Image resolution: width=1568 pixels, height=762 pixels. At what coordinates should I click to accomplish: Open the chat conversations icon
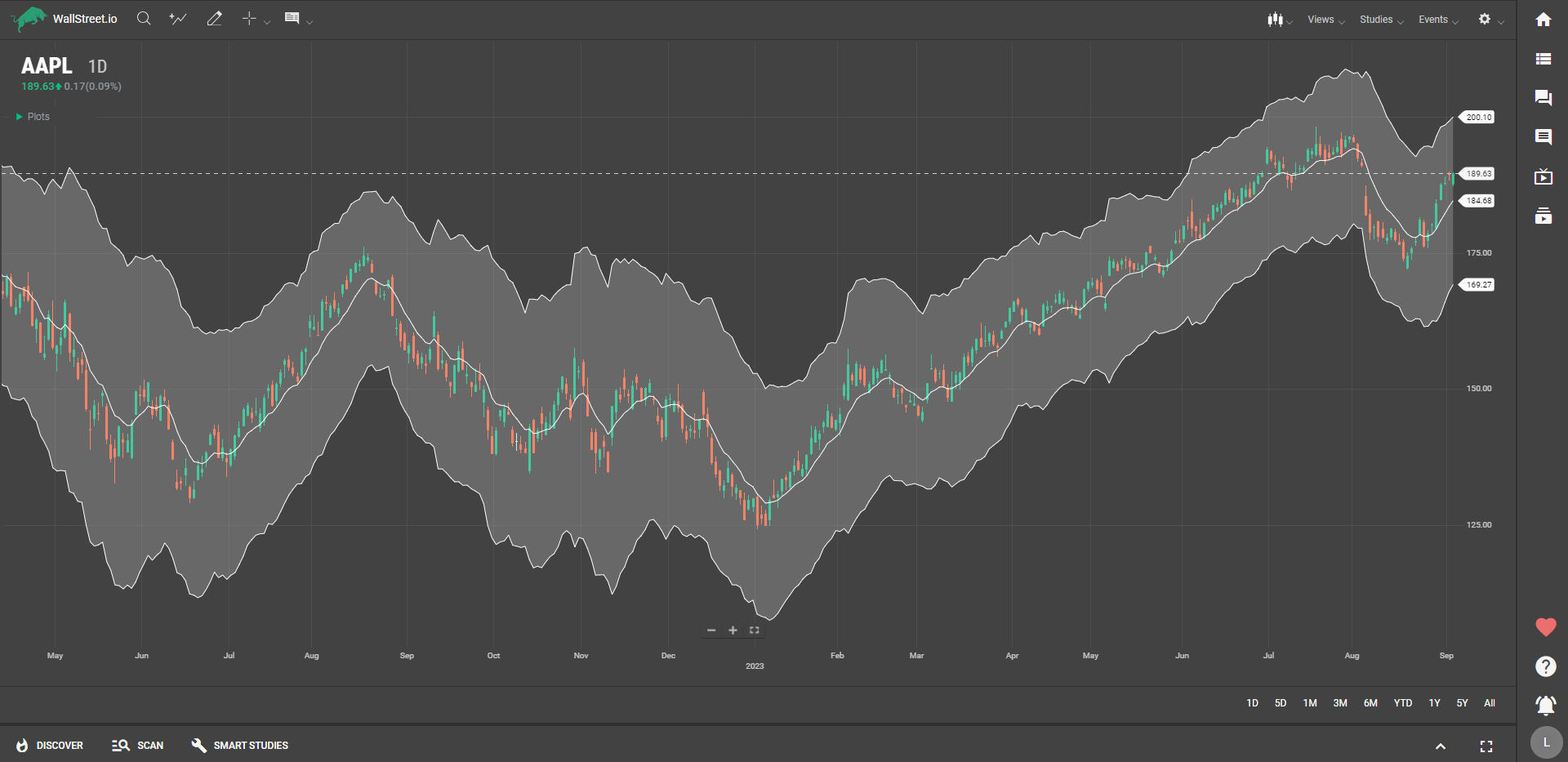coord(1543,98)
